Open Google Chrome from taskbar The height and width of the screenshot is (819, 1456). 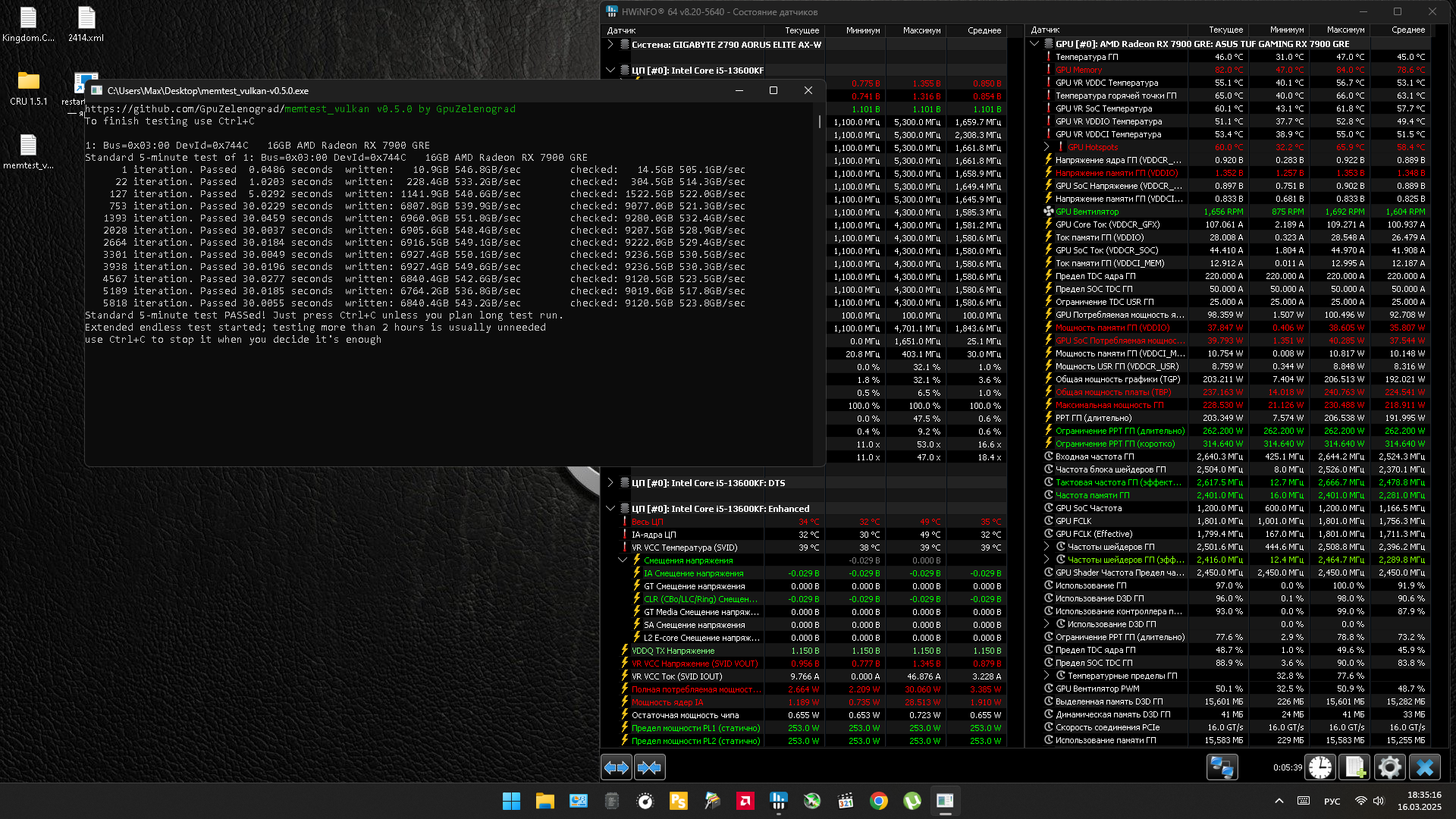pos(879,801)
